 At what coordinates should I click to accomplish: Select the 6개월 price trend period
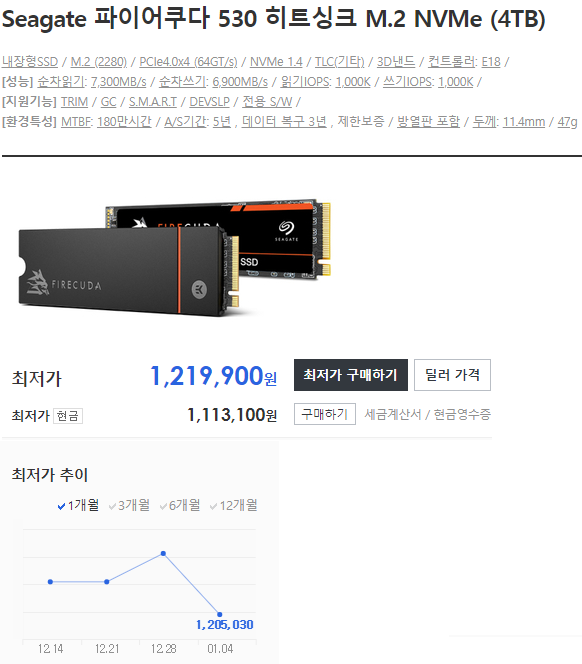180,505
